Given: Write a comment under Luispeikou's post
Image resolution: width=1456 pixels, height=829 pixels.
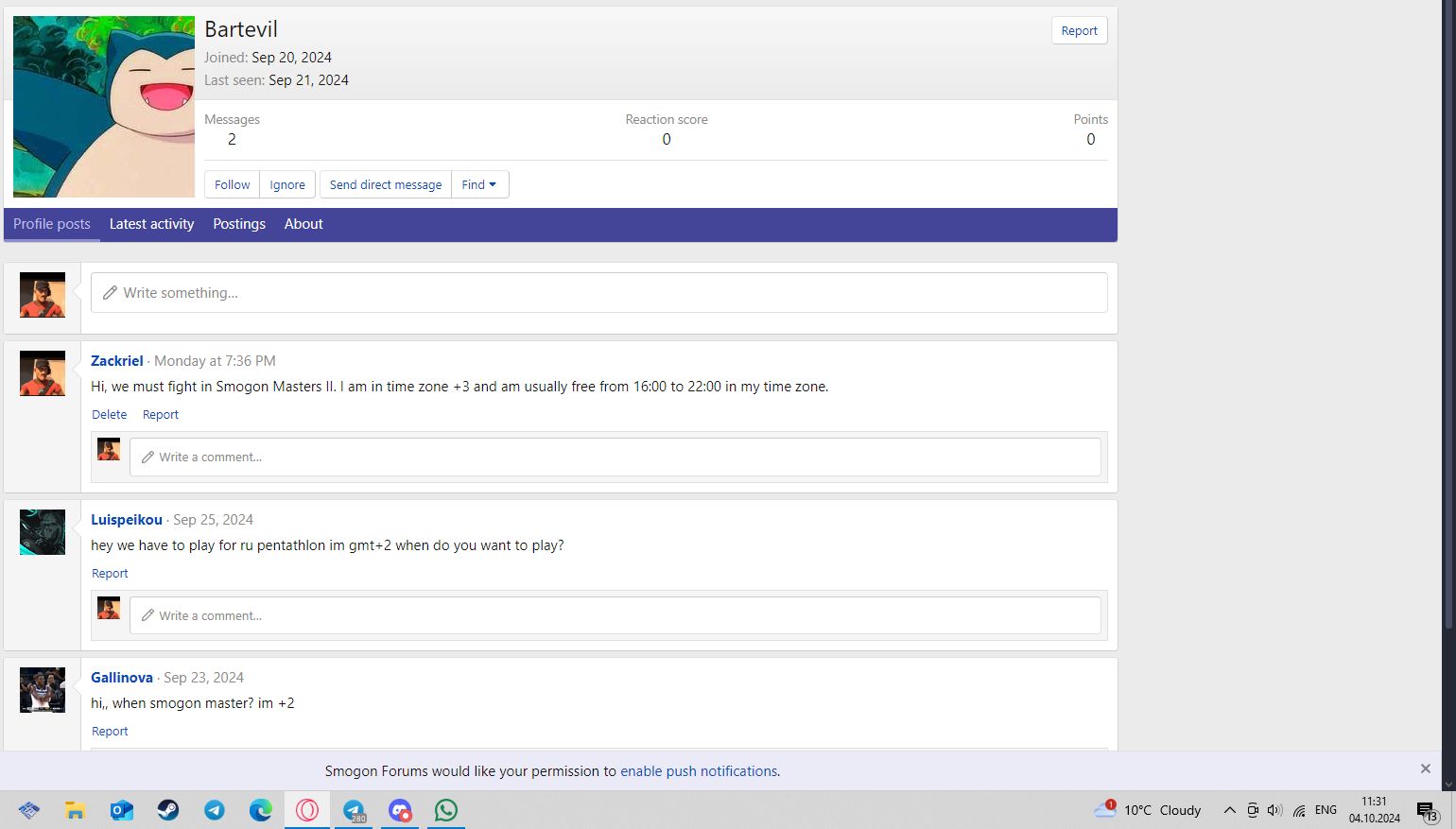Looking at the screenshot, I should [615, 616].
